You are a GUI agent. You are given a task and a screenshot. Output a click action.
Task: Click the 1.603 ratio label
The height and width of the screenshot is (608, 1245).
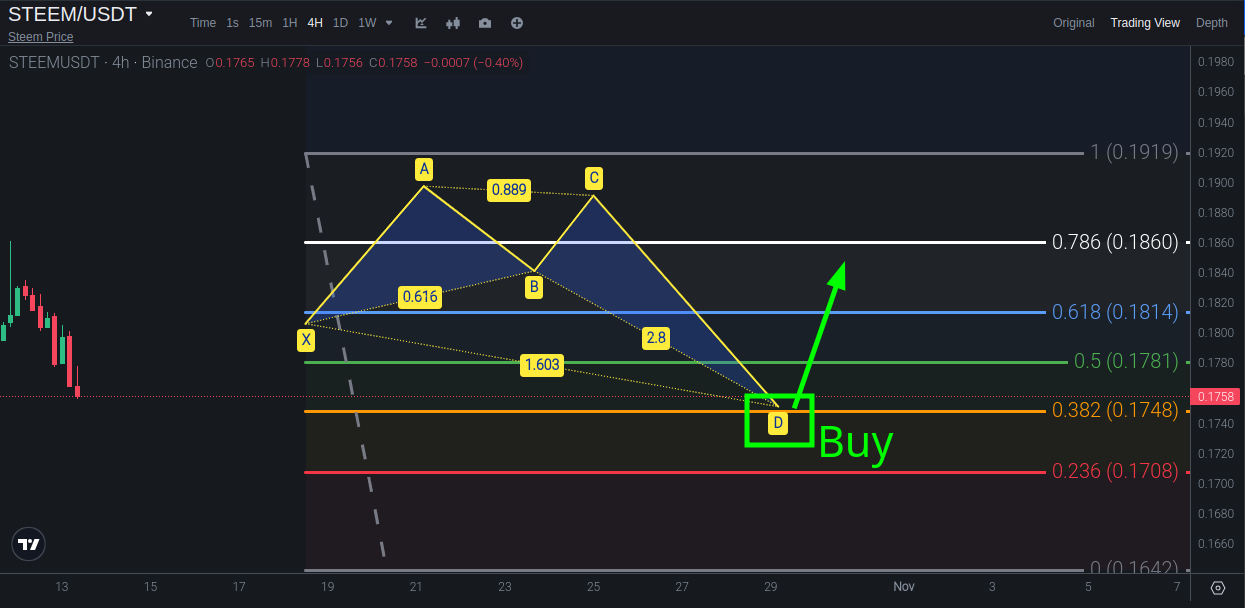click(x=542, y=365)
